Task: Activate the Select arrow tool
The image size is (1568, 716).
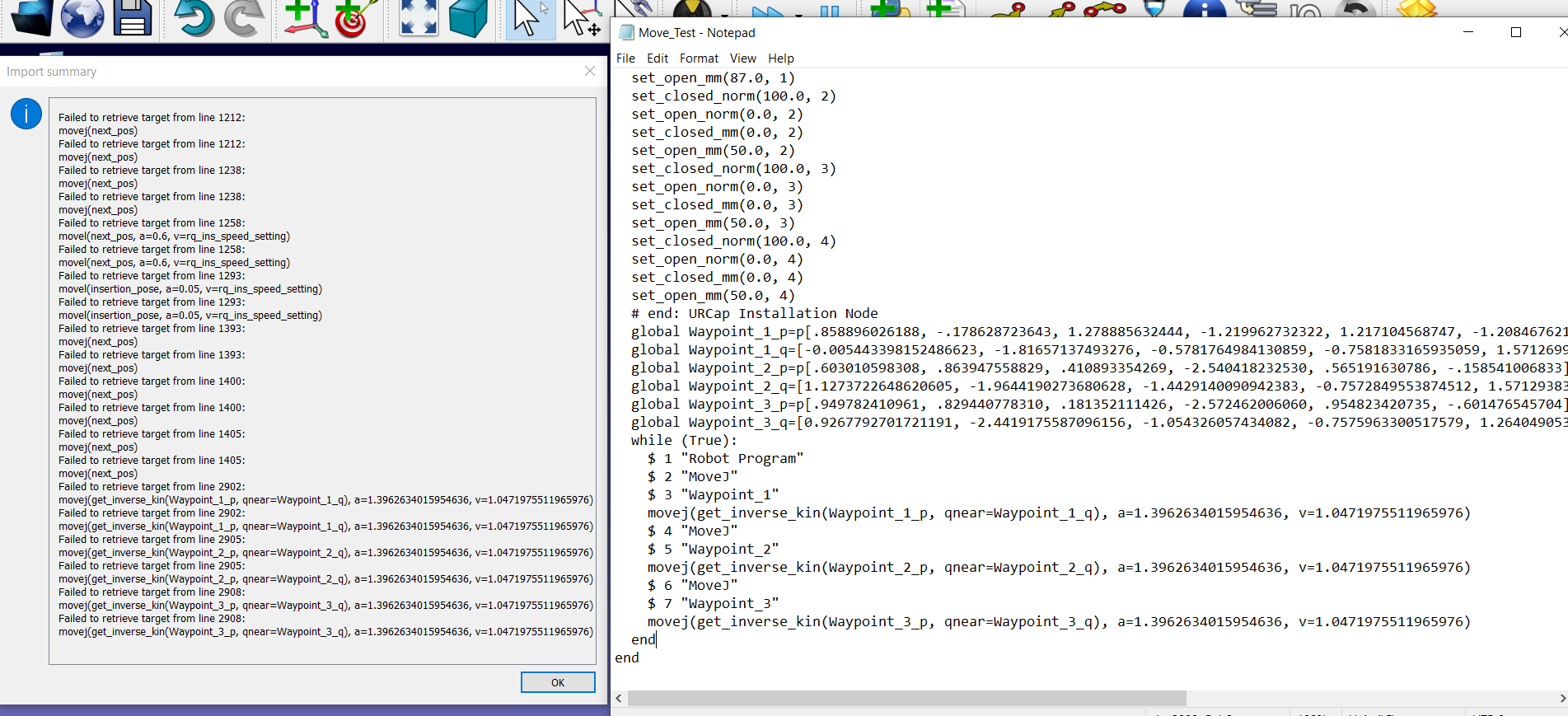Action: [529, 18]
